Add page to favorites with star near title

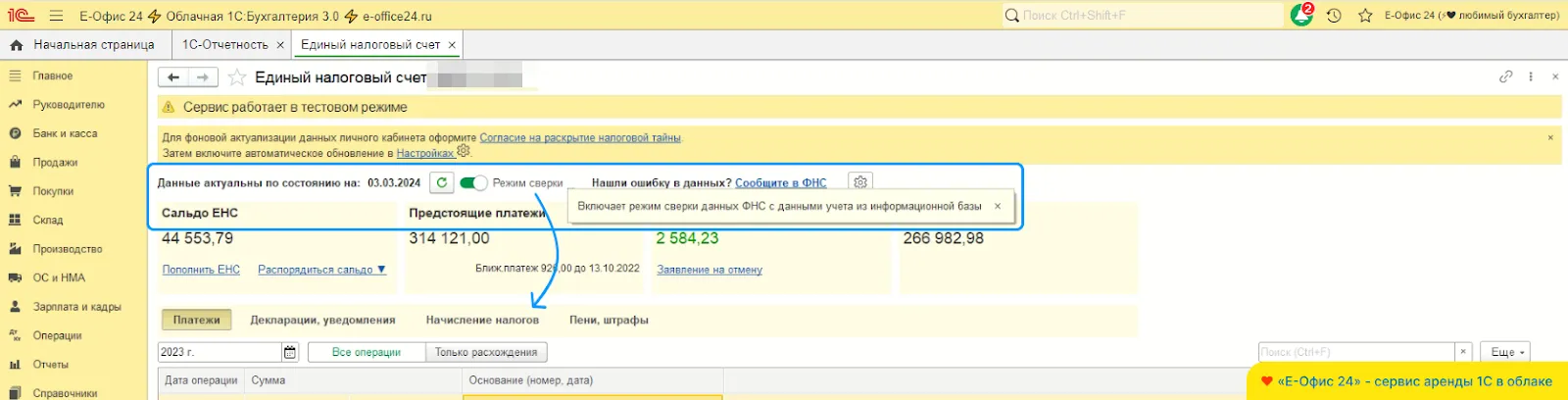coord(237,77)
